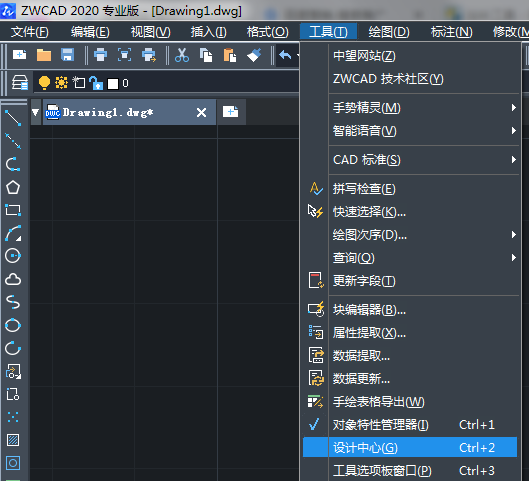Screen dimensions: 529x481
Task: Click the Copy icon in toolbar
Action: (206, 55)
